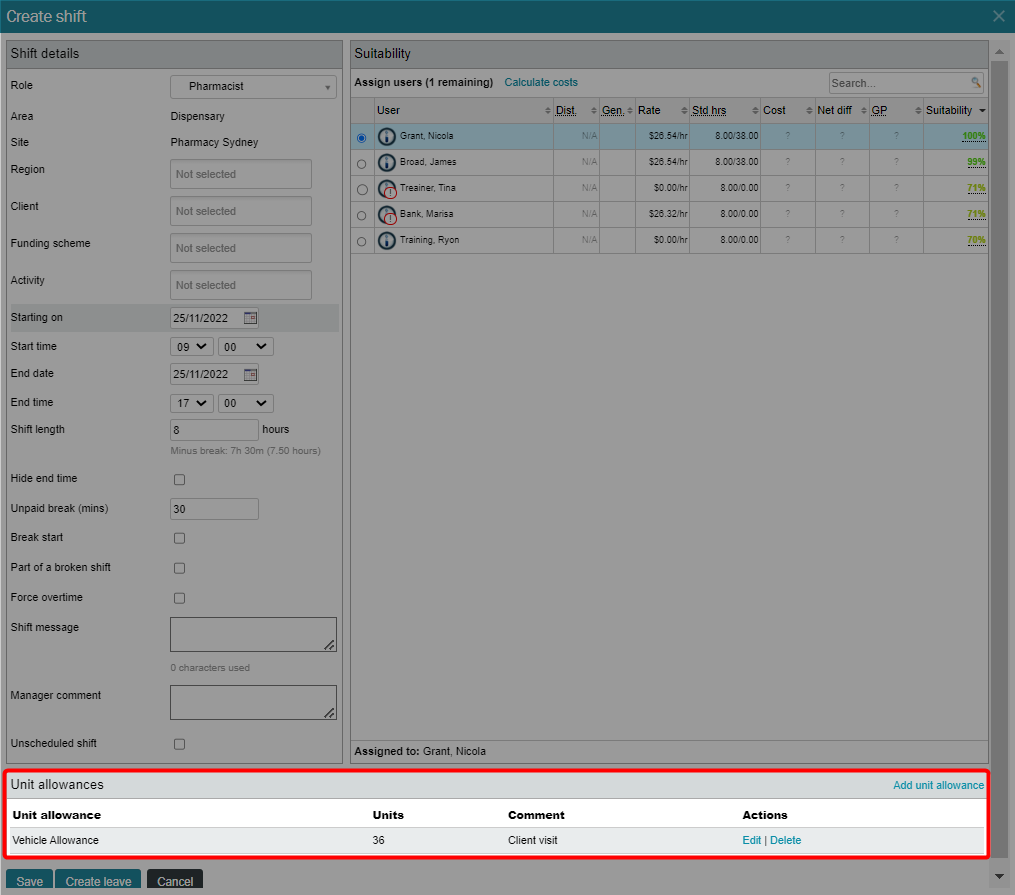This screenshot has height=895, width=1015.
Task: Open the Client selector
Action: click(x=241, y=211)
